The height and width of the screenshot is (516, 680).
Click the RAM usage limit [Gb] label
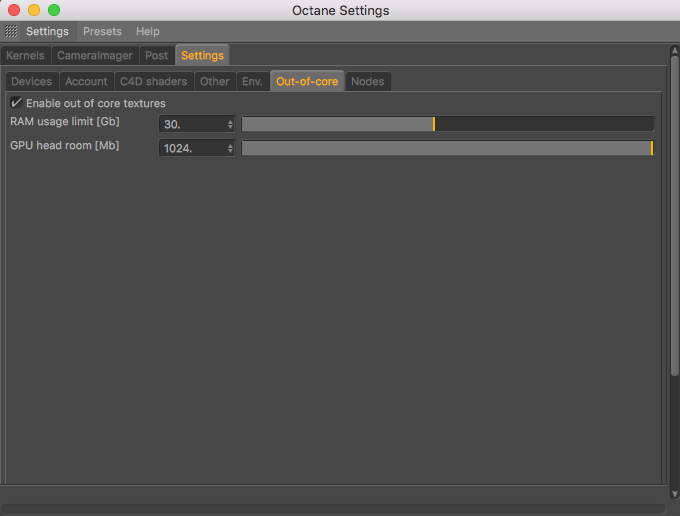[65, 121]
